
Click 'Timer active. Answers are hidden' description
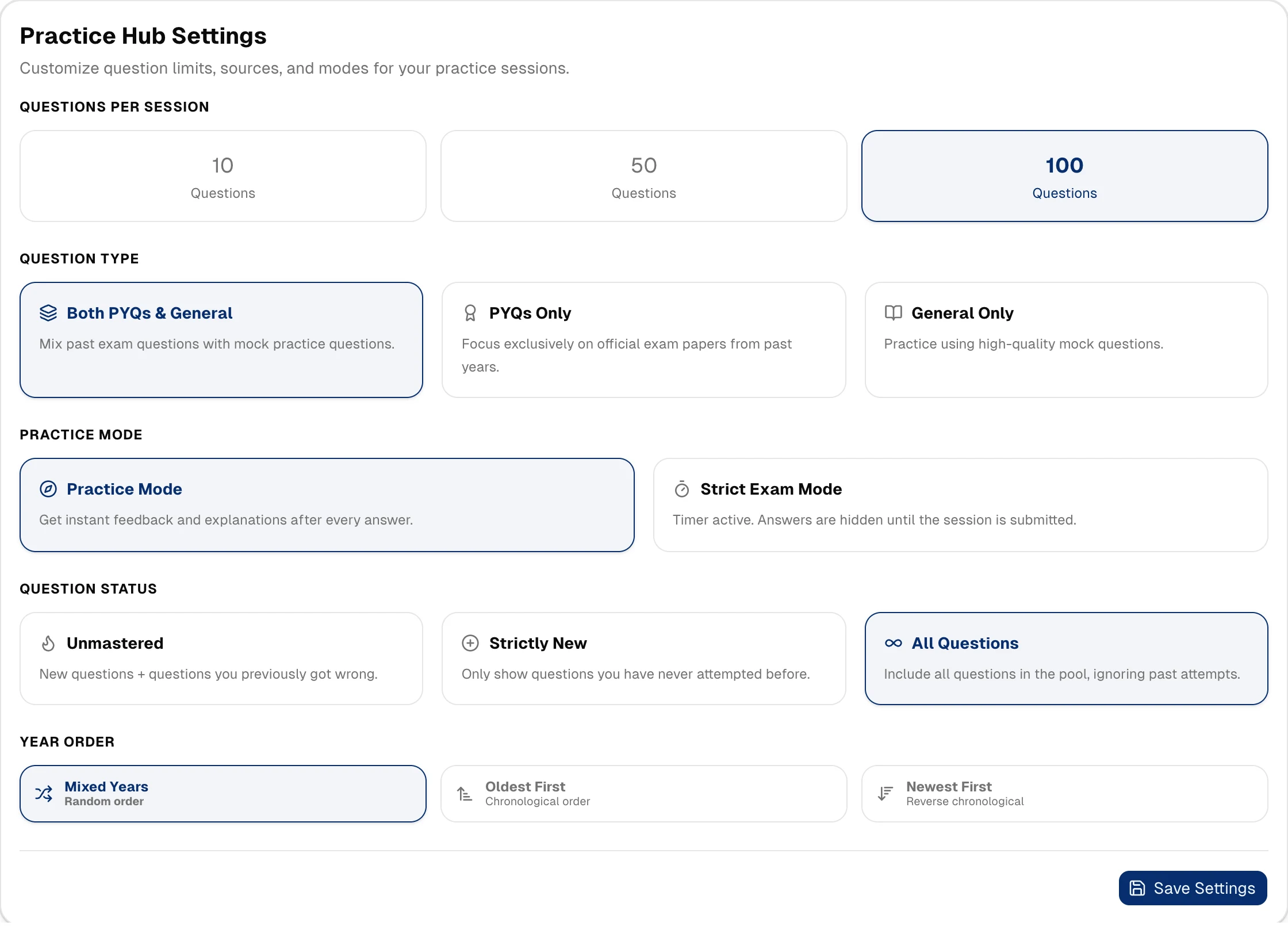(x=875, y=520)
